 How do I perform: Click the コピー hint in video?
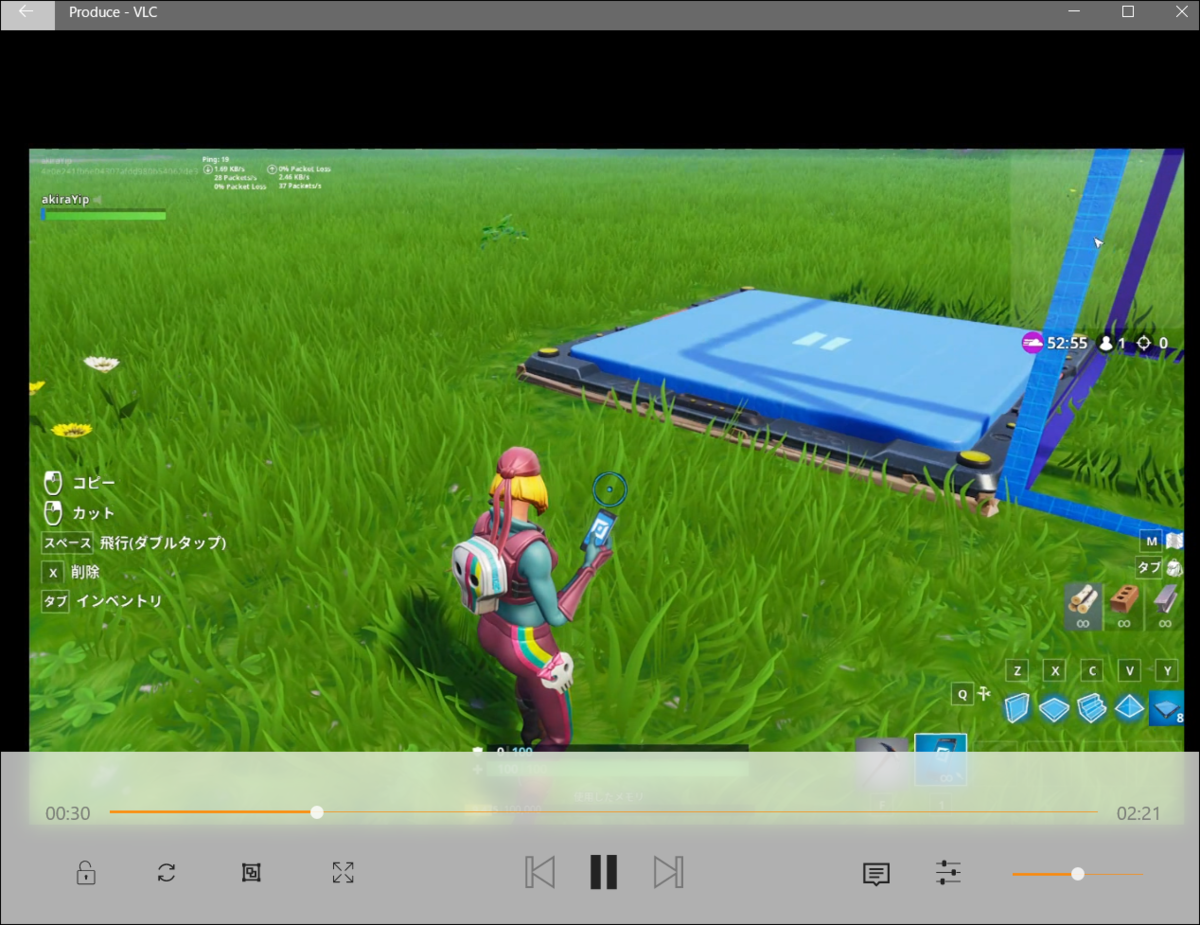pos(93,483)
